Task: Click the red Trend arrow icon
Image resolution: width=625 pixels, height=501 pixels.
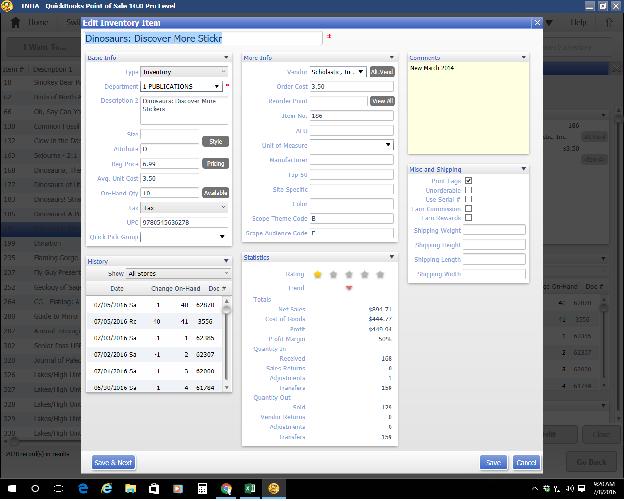Action: 348,288
